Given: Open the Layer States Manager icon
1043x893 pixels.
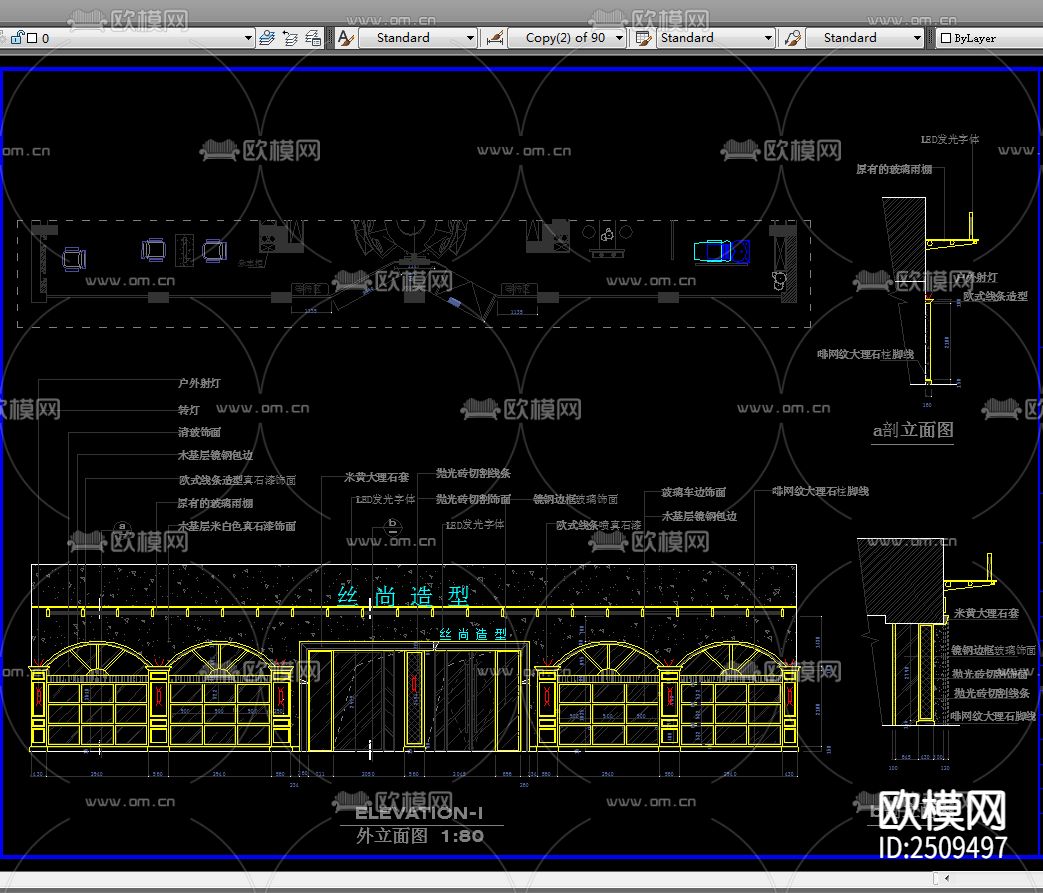Looking at the screenshot, I should (x=313, y=38).
